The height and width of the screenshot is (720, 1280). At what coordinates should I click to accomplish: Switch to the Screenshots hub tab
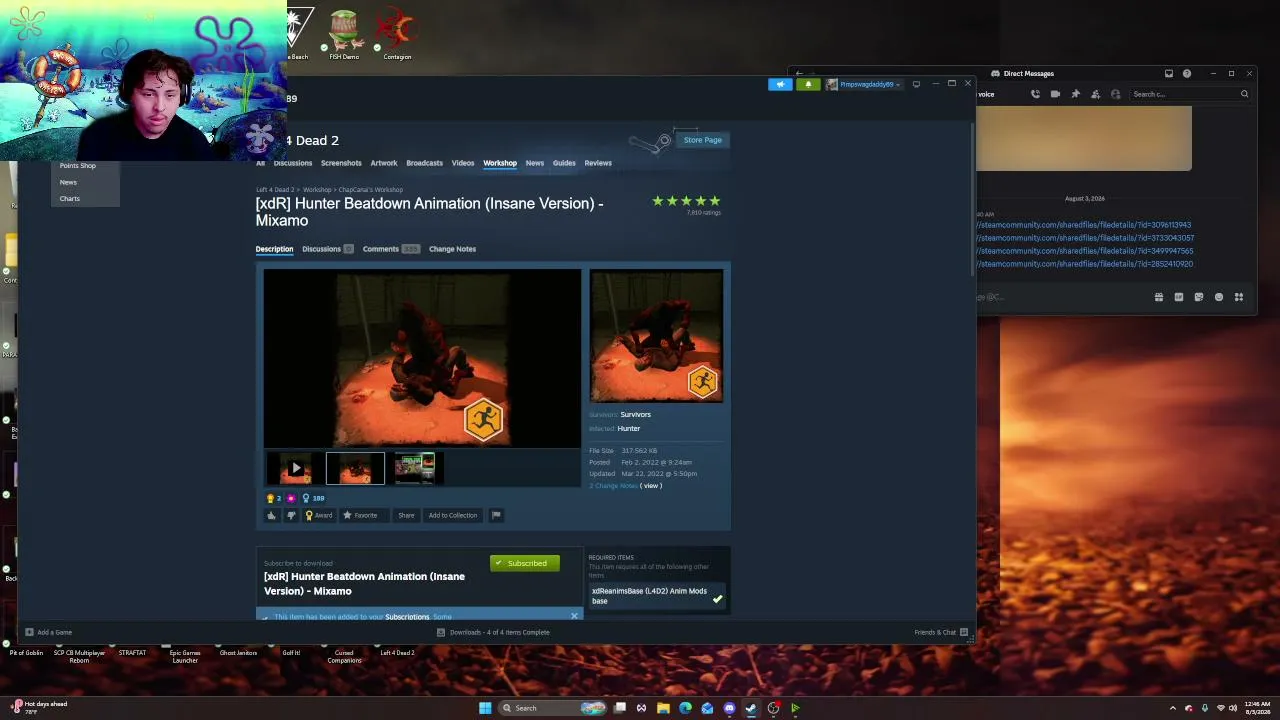click(x=341, y=163)
